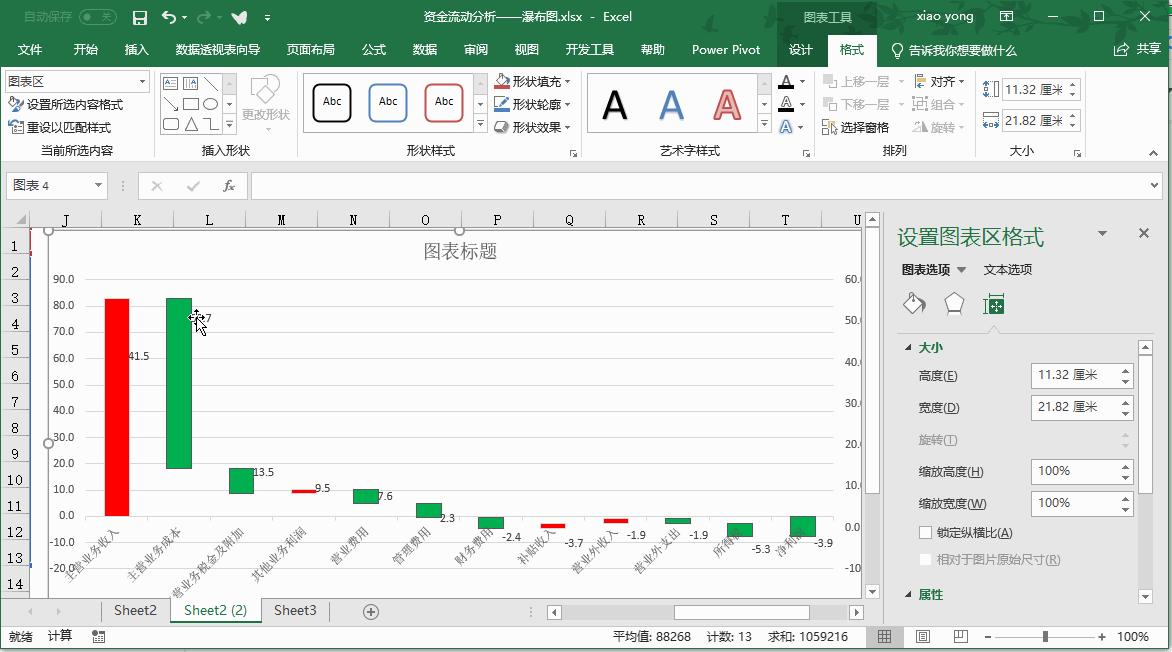
Task: Enable the 锁定纵横比 checkbox
Action: (925, 533)
